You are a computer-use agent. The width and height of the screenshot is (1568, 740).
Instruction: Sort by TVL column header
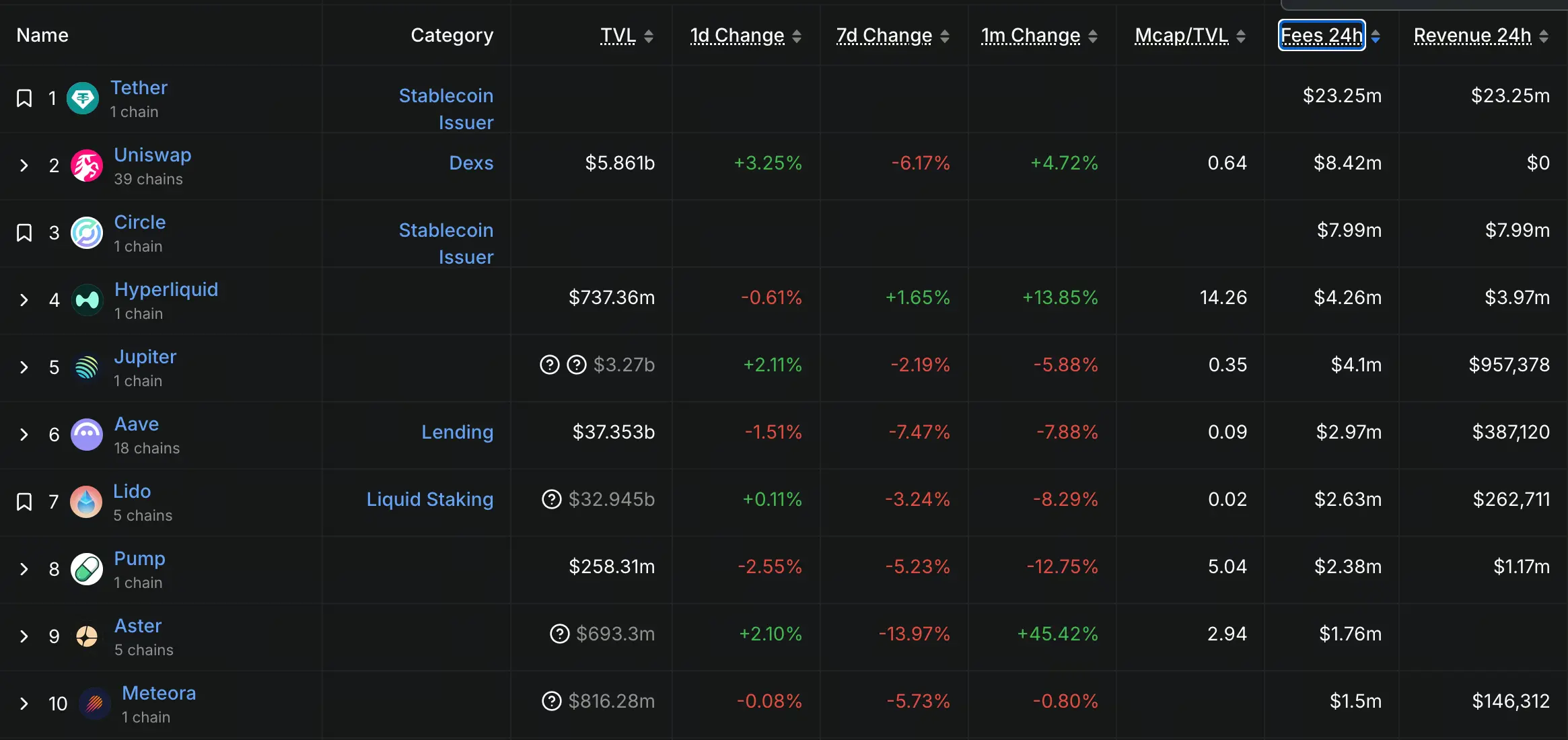pos(618,35)
